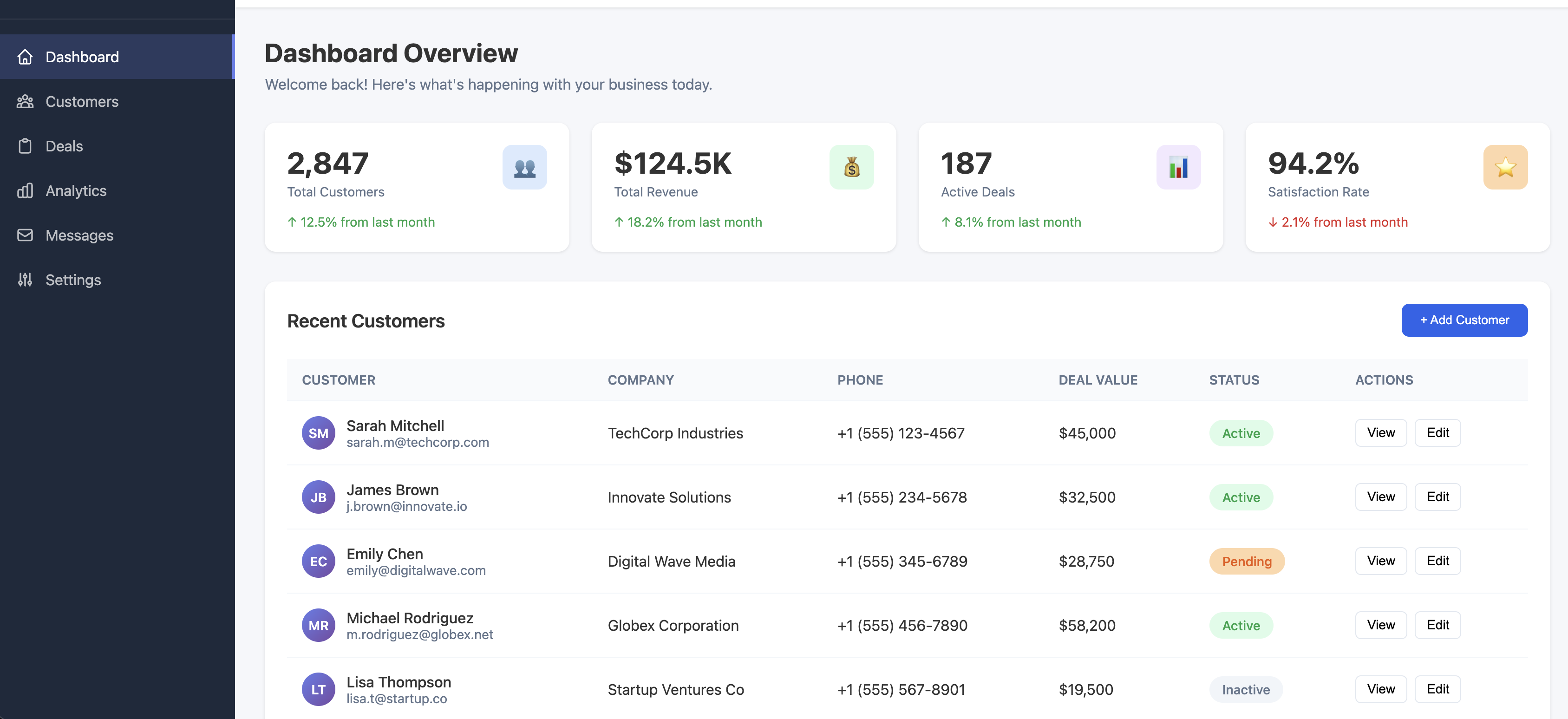This screenshot has width=1568, height=719.
Task: Navigate to Analytics
Action: point(117,190)
